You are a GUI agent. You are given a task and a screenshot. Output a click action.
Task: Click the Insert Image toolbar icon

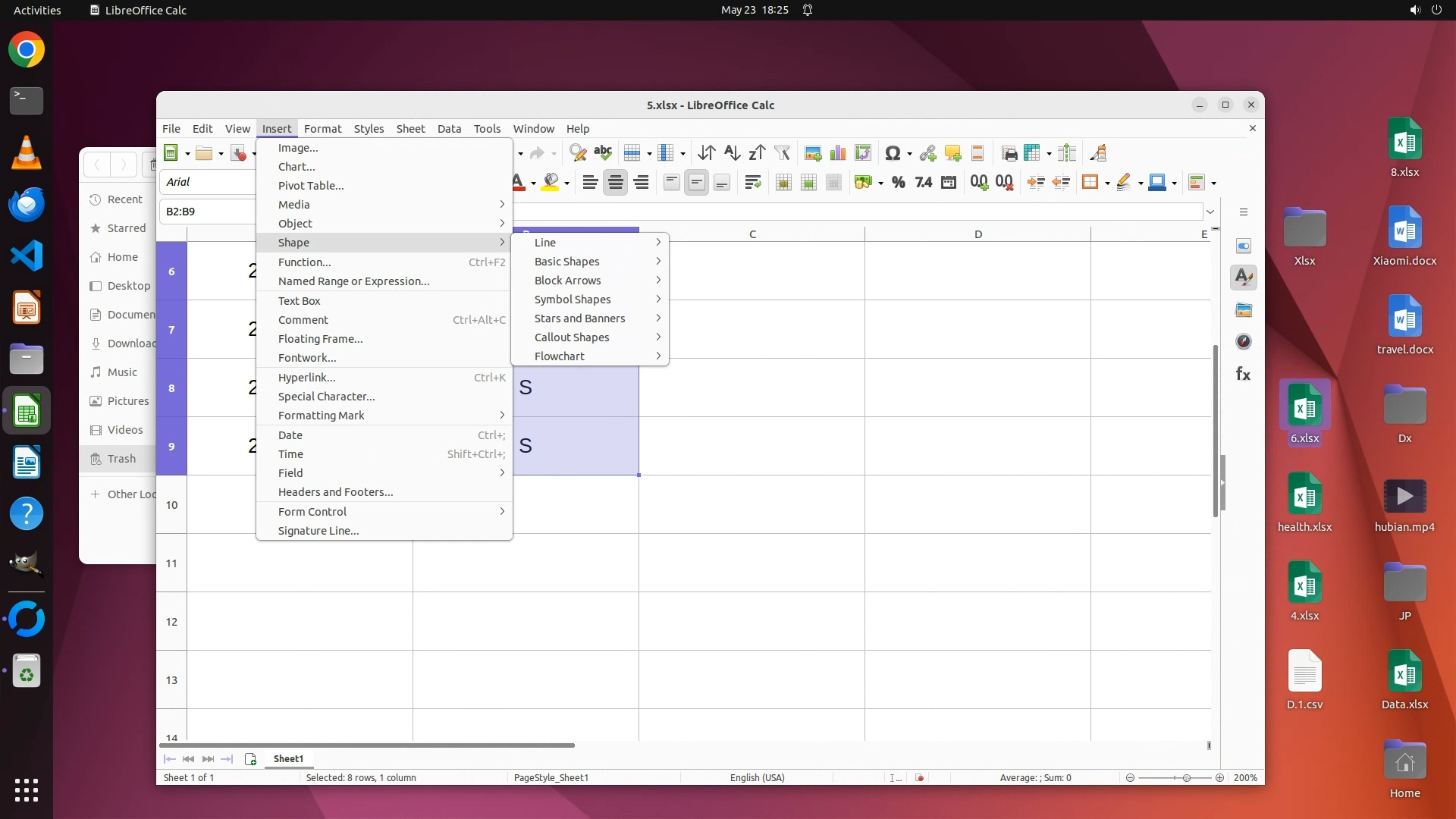click(813, 153)
